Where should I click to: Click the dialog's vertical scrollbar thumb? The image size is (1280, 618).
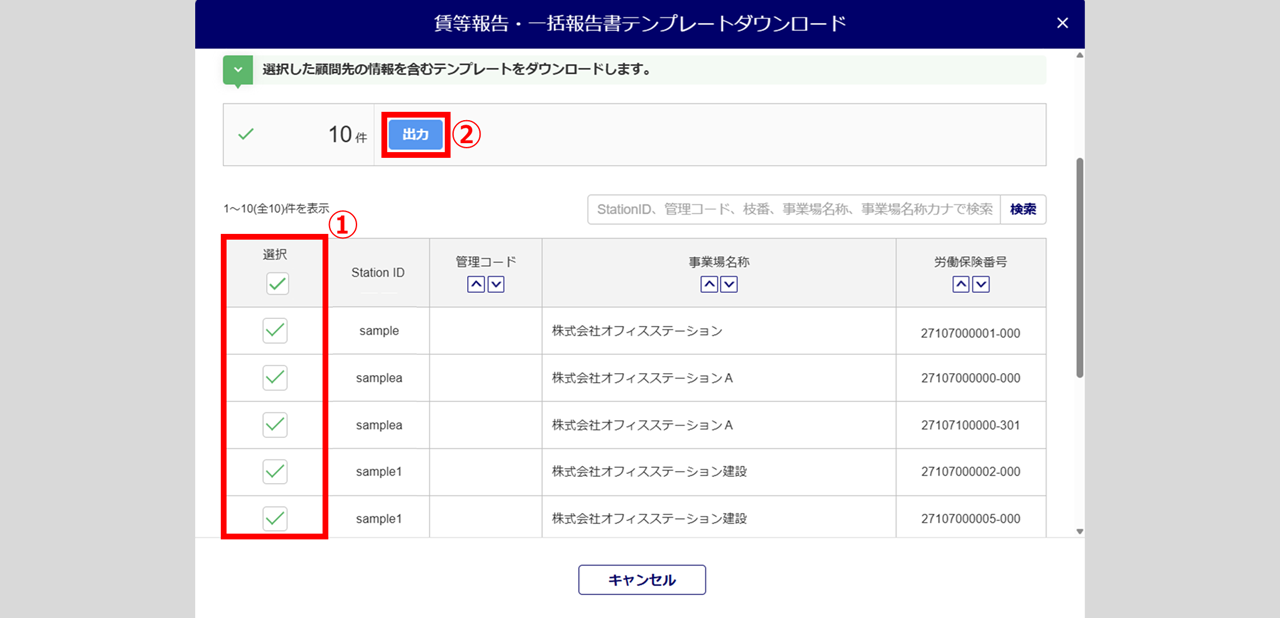[x=1079, y=266]
